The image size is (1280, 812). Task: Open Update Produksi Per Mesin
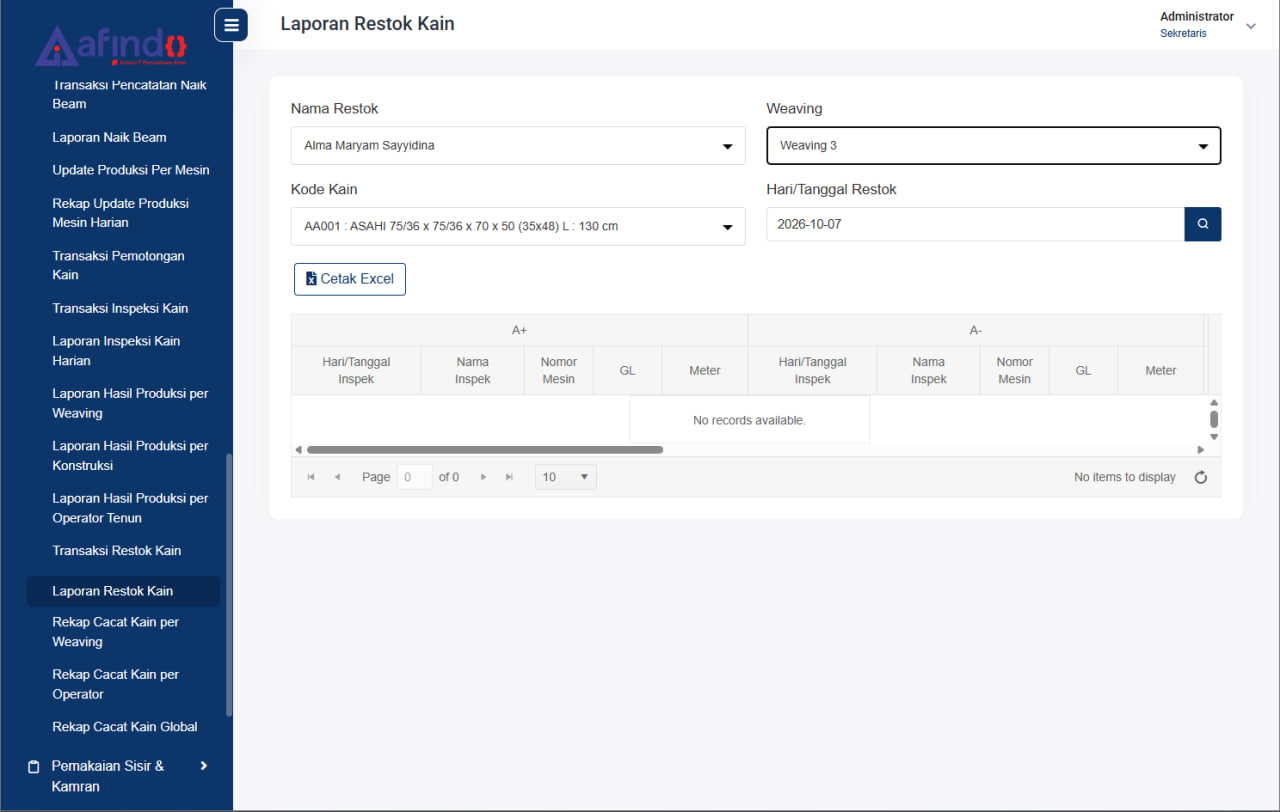131,170
